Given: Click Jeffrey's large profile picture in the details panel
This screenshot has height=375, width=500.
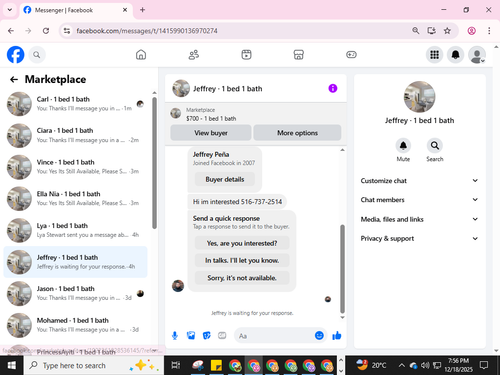Looking at the screenshot, I should click(419, 97).
